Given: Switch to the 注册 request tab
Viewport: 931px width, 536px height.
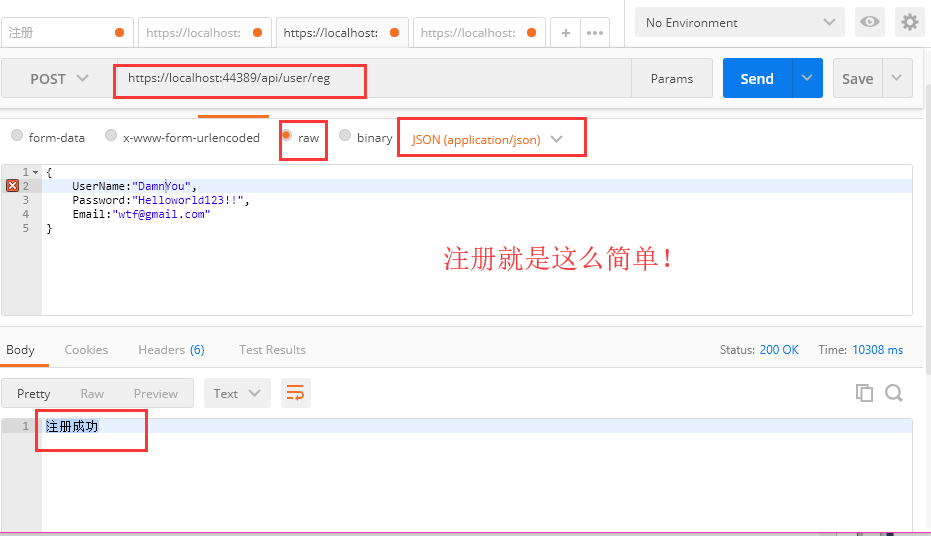Looking at the screenshot, I should click(x=66, y=33).
